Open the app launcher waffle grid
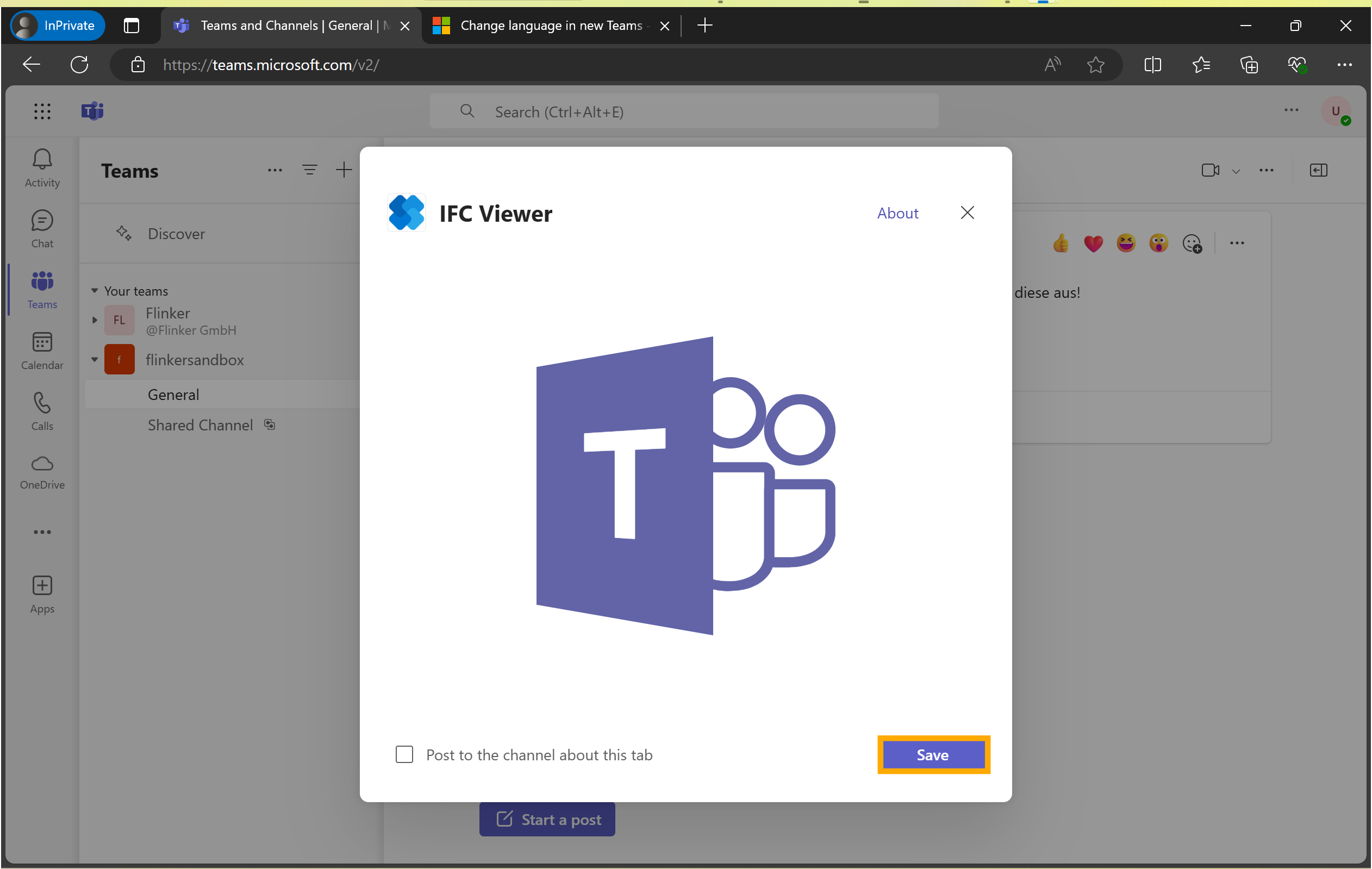This screenshot has height=869, width=1372. pos(42,111)
